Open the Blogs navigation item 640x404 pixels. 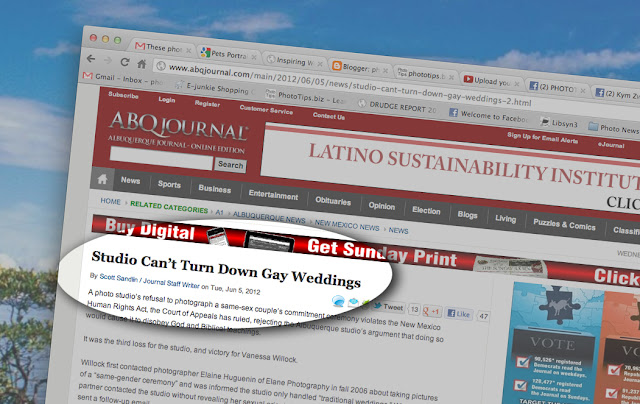pos(467,215)
